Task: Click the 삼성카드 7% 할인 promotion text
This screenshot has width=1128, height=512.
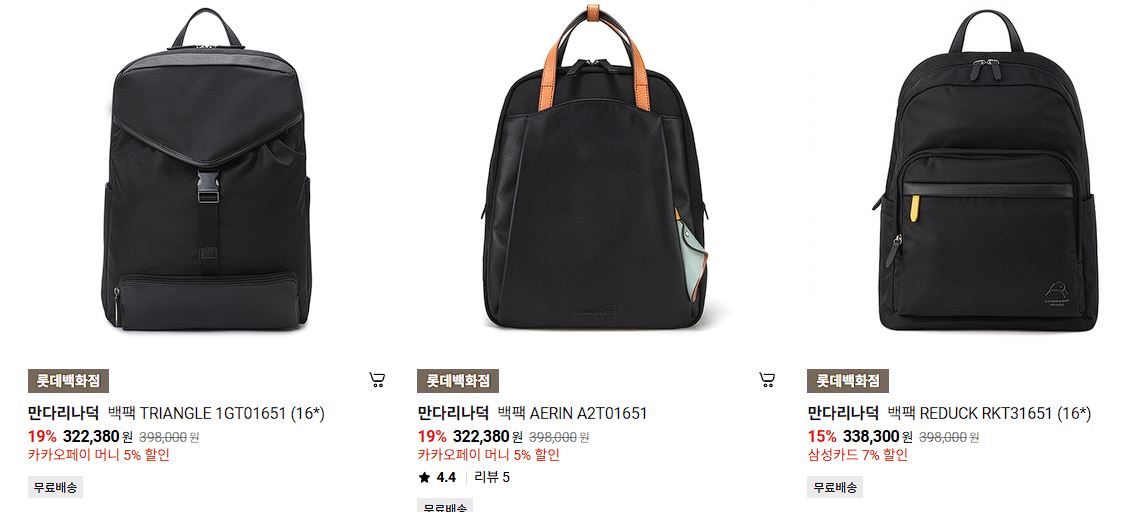Action: tap(858, 455)
